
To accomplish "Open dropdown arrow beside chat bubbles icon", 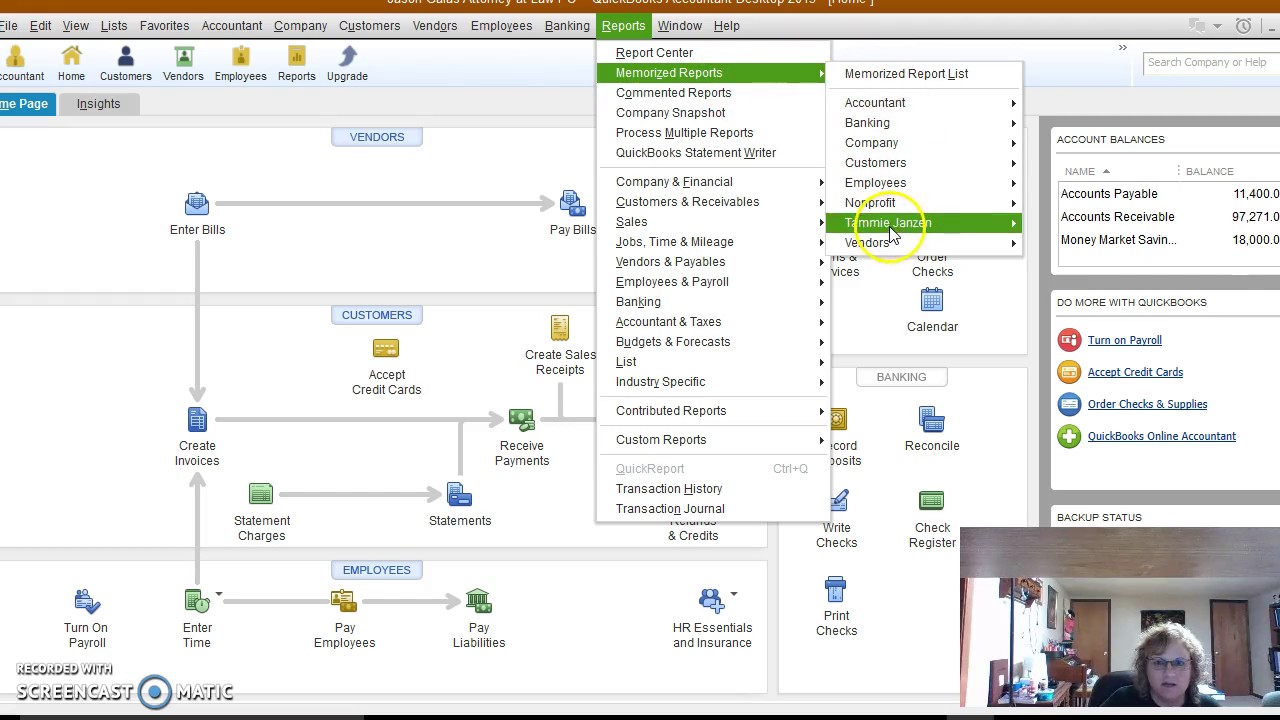I will pos(1217,26).
